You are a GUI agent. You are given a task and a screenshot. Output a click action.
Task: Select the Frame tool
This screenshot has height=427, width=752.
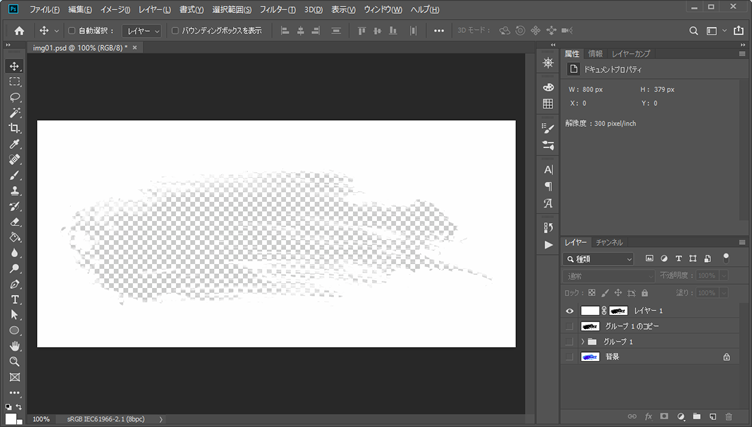(x=14, y=377)
